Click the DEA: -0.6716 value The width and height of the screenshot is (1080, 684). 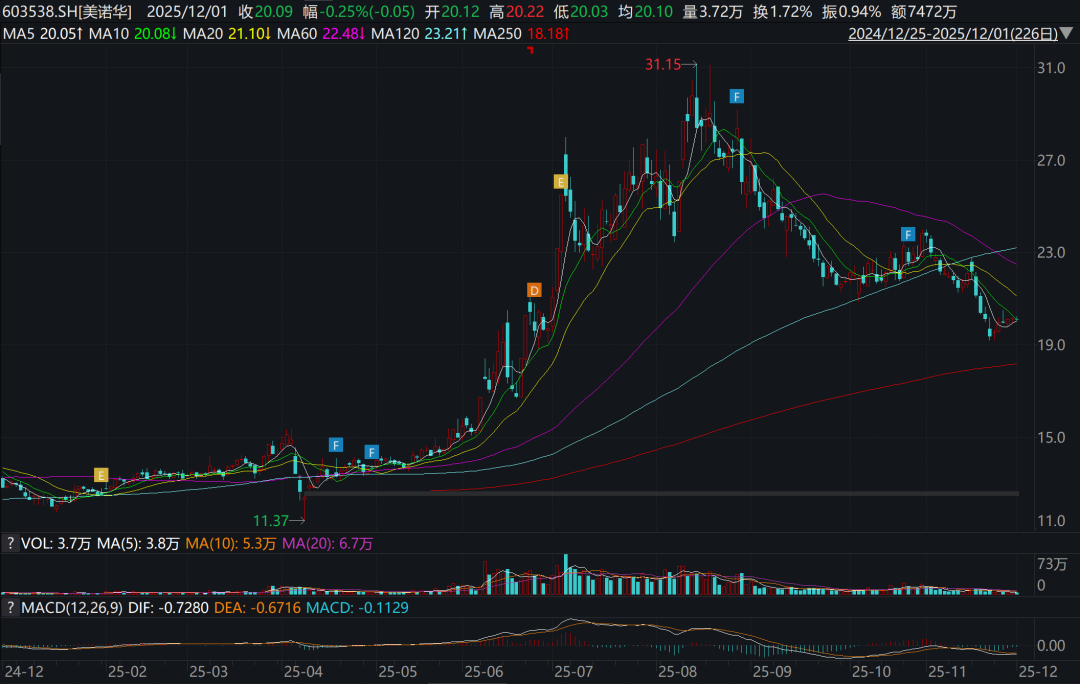258,608
